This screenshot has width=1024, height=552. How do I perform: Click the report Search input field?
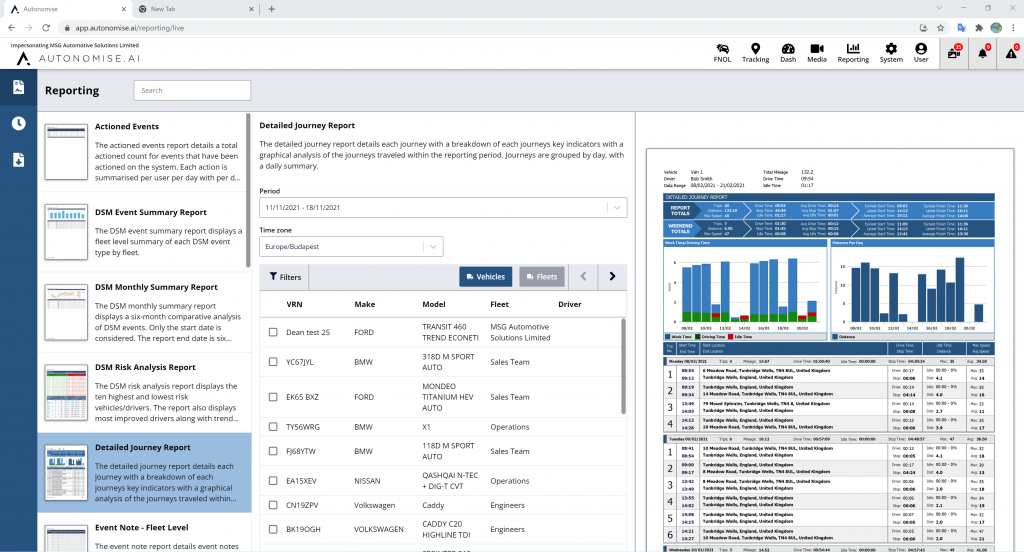192,90
